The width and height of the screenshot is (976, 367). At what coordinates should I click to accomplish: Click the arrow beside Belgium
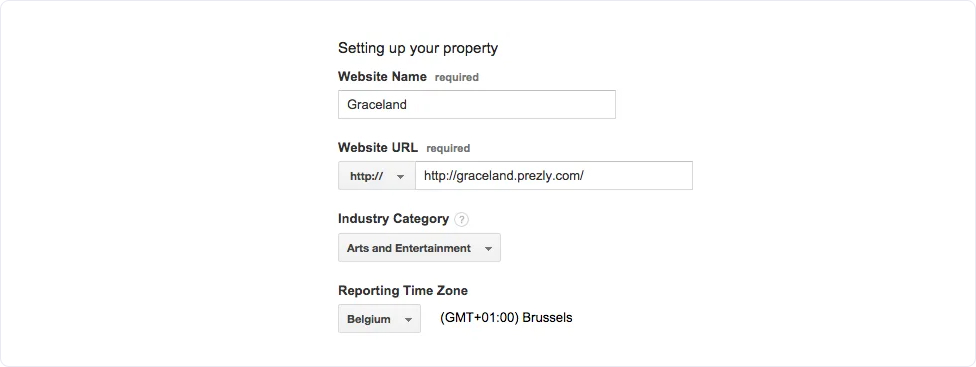pos(408,320)
